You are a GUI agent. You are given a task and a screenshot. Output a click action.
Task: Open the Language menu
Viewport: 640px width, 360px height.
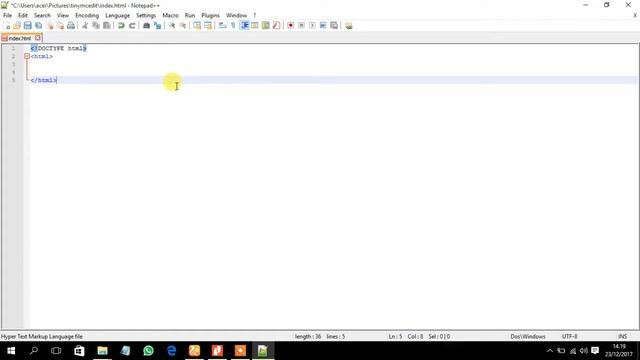click(x=118, y=16)
